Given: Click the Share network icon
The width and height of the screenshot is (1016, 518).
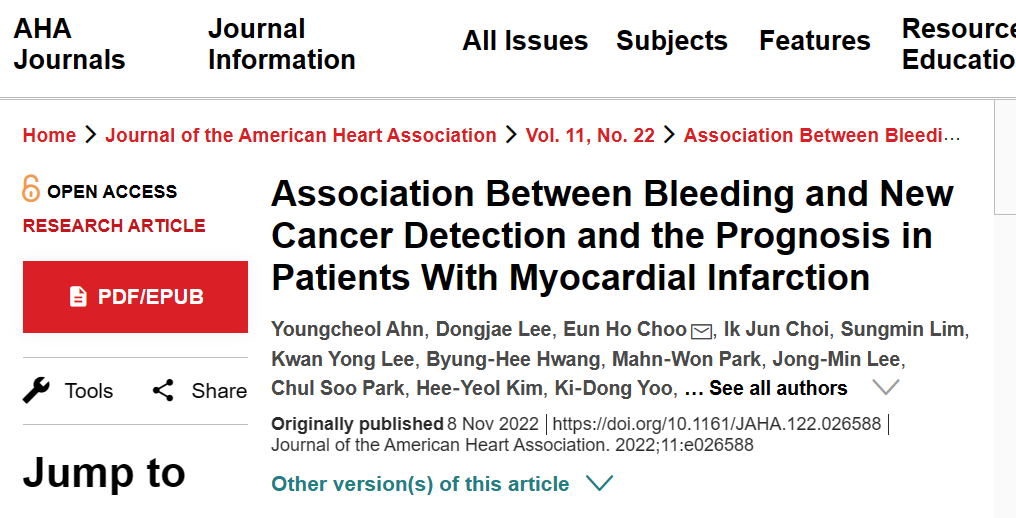Looking at the screenshot, I should click(x=163, y=390).
